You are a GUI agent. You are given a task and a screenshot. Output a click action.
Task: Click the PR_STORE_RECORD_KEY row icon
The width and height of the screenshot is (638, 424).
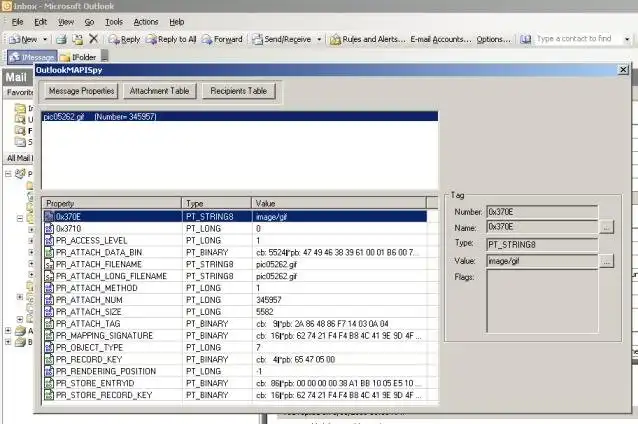point(49,395)
